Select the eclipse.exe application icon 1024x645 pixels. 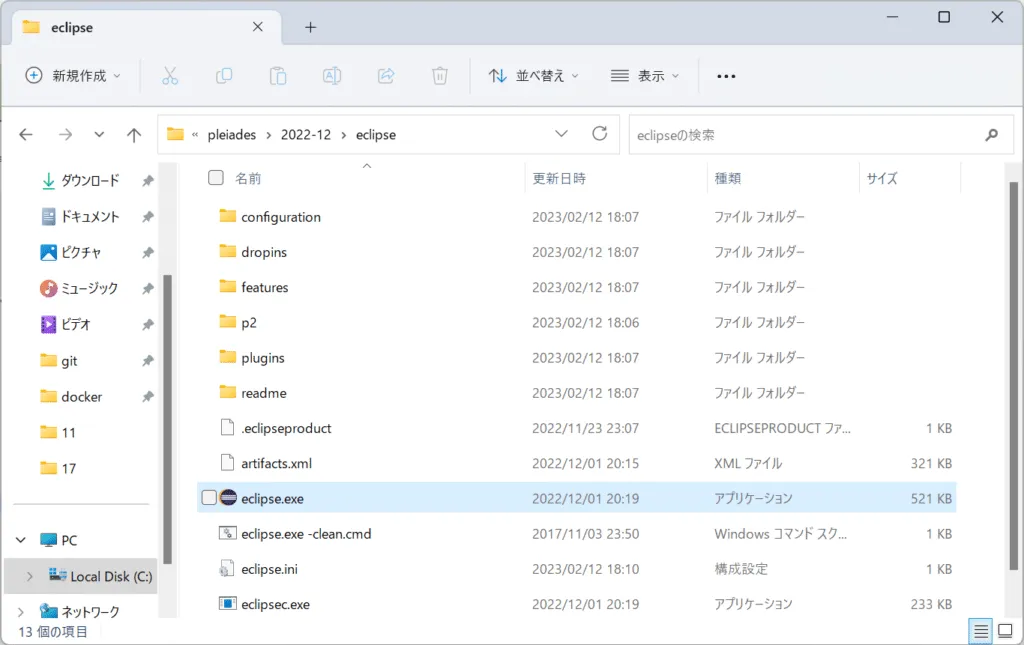pyautogui.click(x=227, y=497)
